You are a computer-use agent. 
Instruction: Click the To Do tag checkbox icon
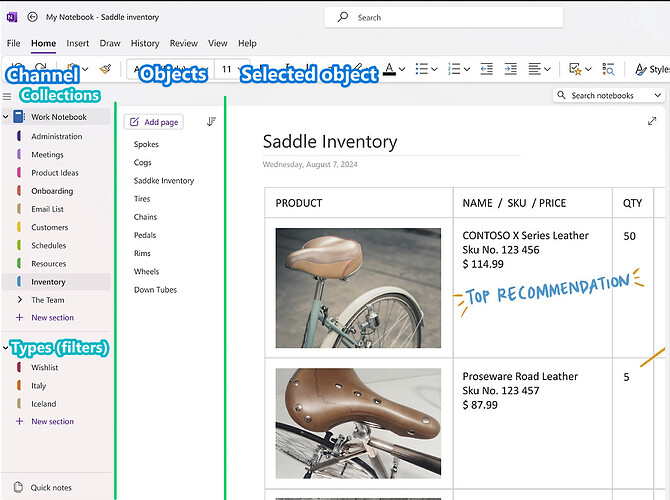575,69
